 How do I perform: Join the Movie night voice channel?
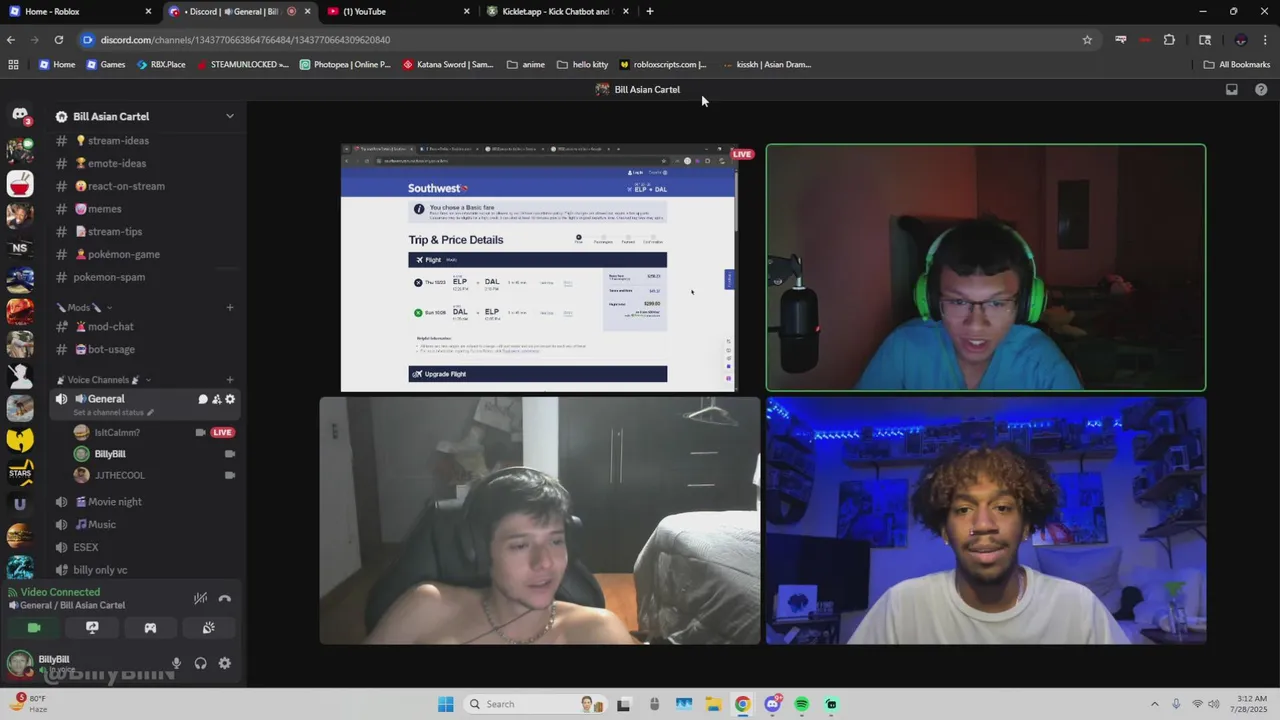point(144,502)
